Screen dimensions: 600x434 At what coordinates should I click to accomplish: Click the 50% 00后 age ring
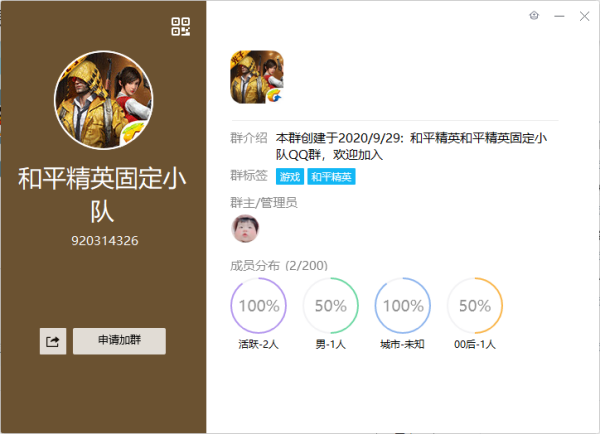tap(475, 305)
